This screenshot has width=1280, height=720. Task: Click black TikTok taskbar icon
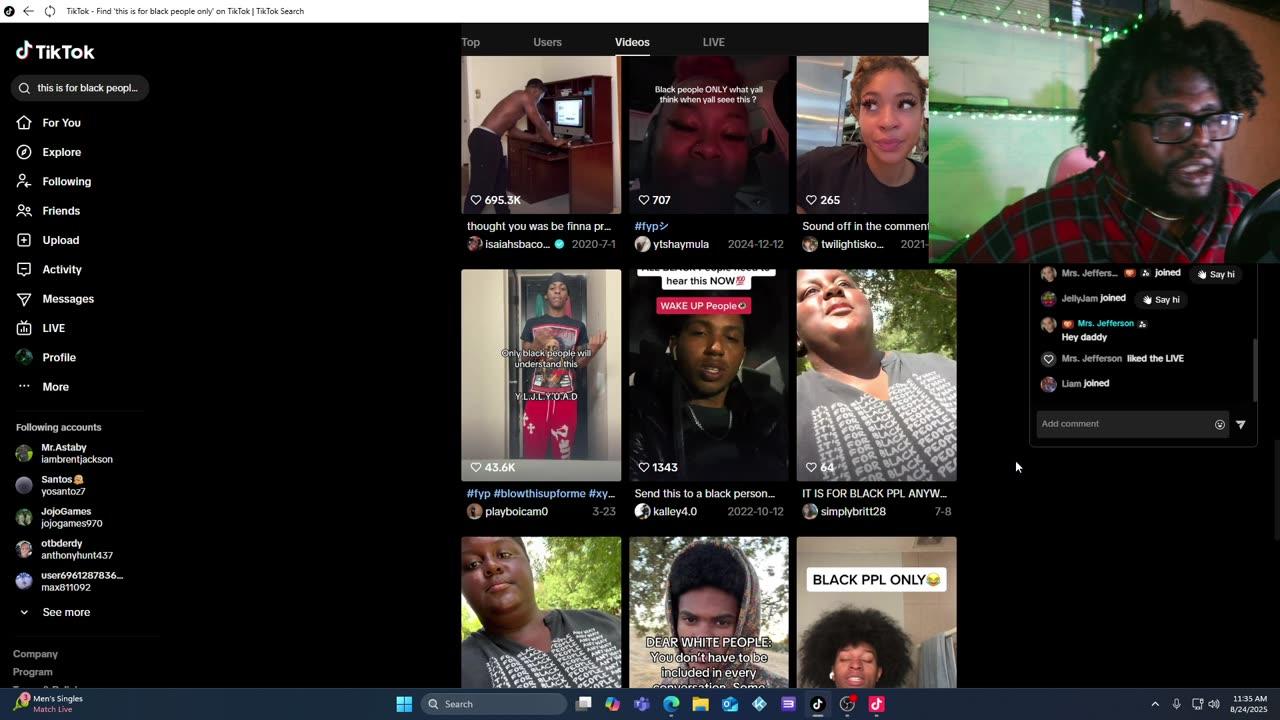click(817, 704)
